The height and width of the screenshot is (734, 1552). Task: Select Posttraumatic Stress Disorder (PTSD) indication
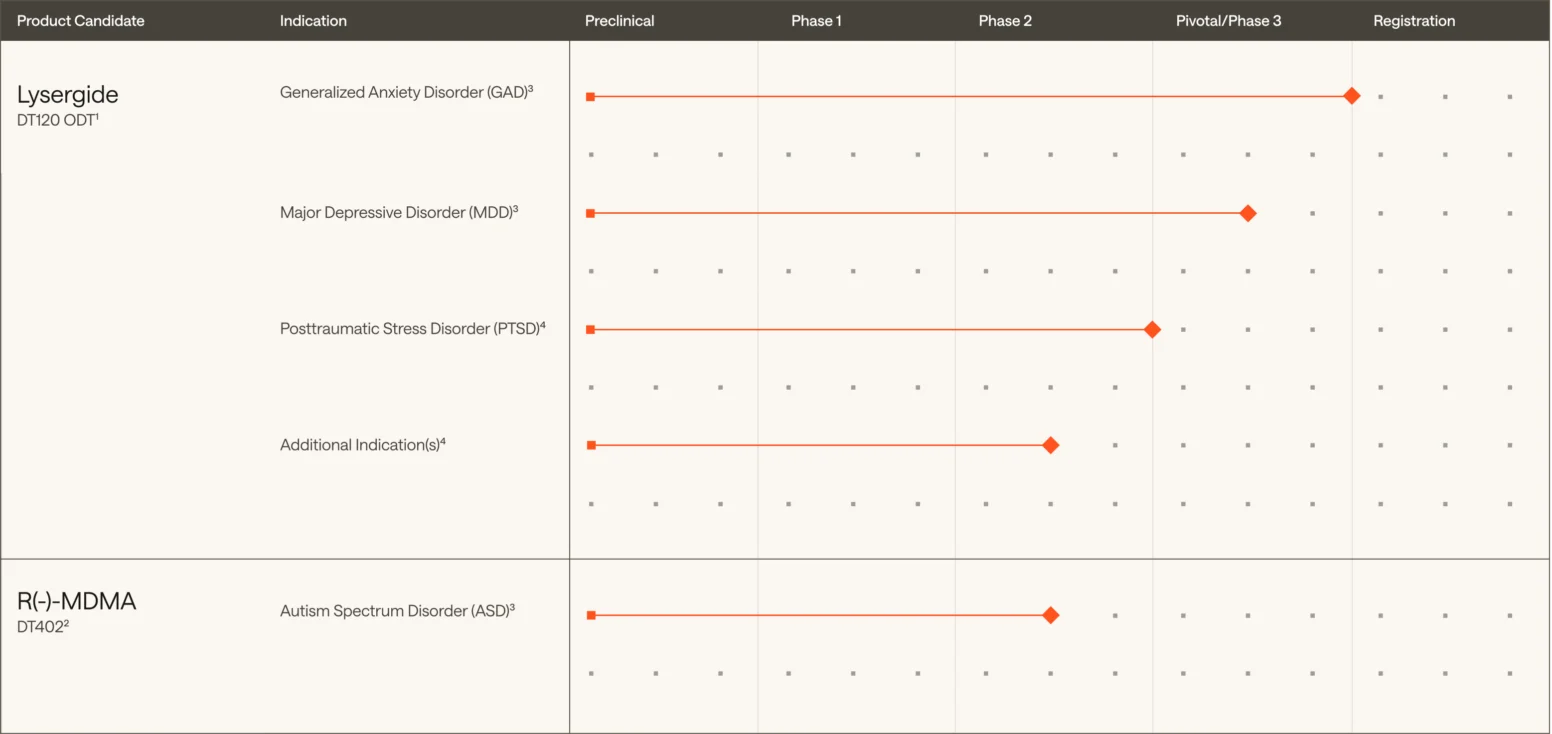[x=412, y=329]
